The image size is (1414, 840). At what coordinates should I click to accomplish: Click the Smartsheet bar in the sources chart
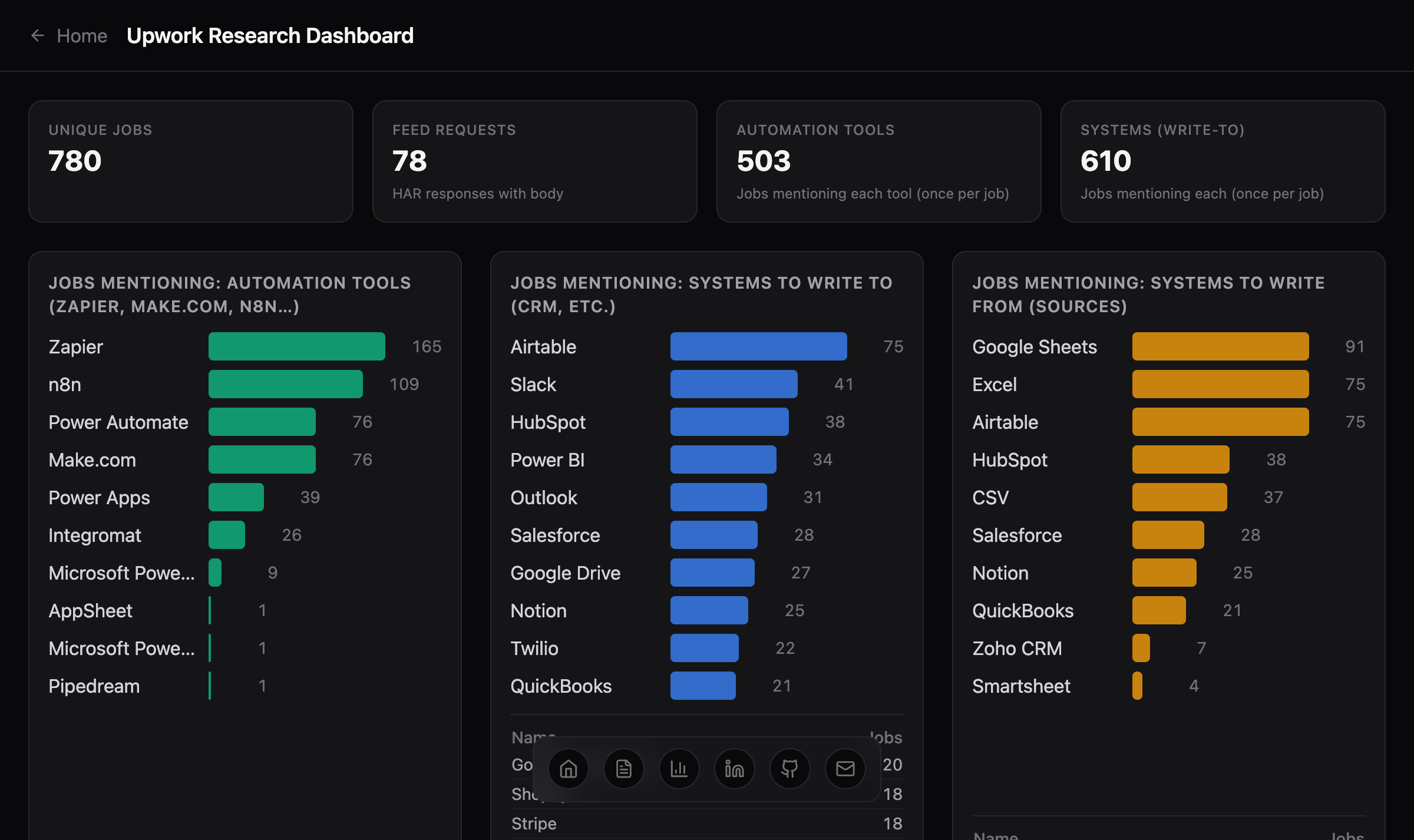tap(1137, 685)
